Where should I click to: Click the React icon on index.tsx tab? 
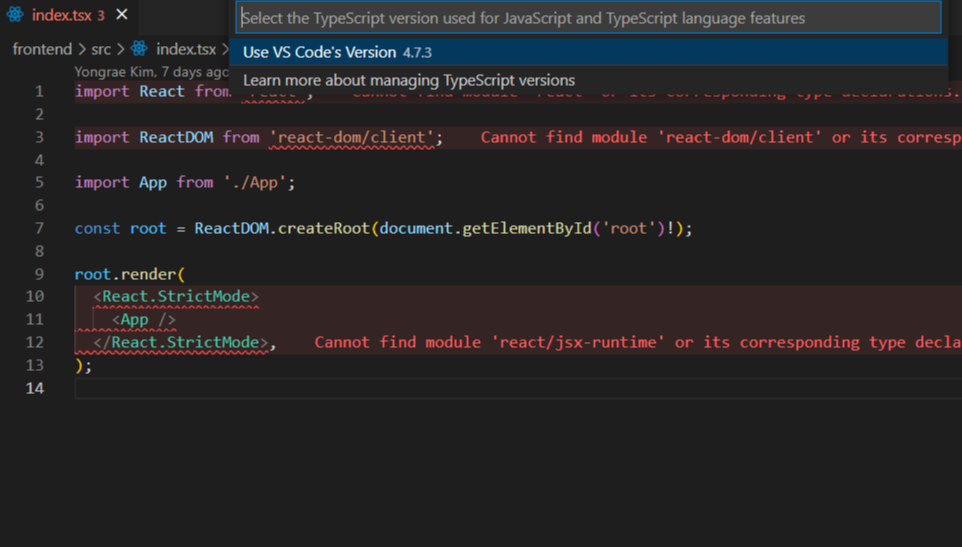point(15,14)
